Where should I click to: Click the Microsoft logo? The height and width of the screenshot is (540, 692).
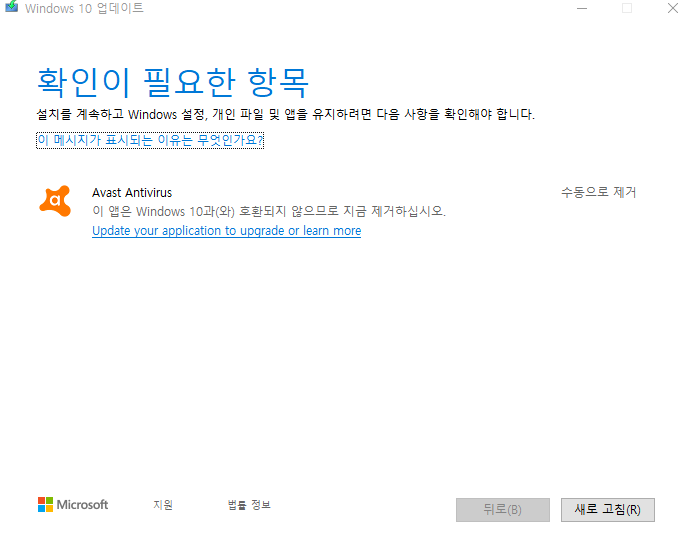click(x=73, y=505)
